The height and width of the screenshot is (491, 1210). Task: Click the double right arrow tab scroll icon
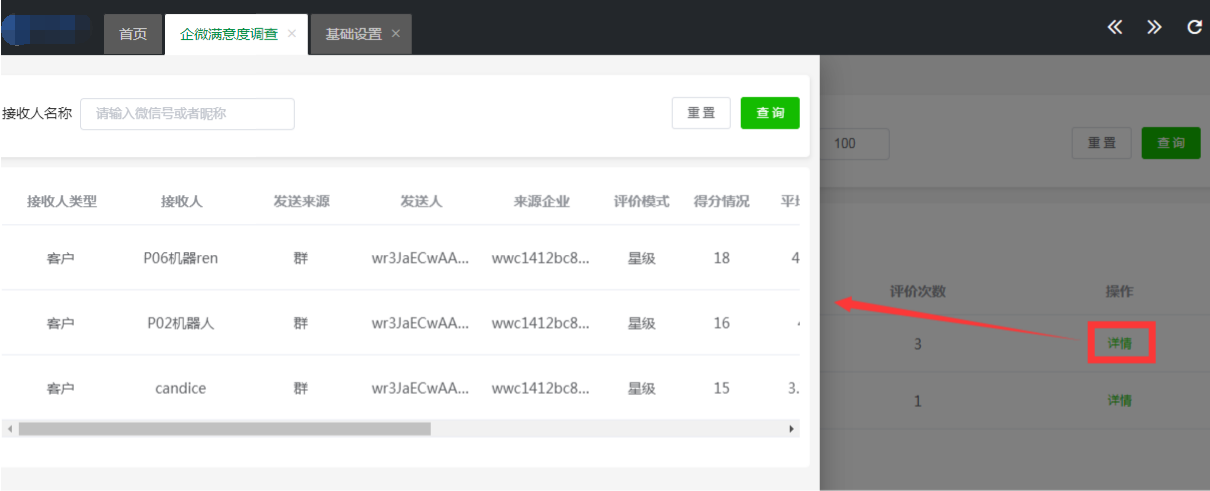[x=1154, y=27]
